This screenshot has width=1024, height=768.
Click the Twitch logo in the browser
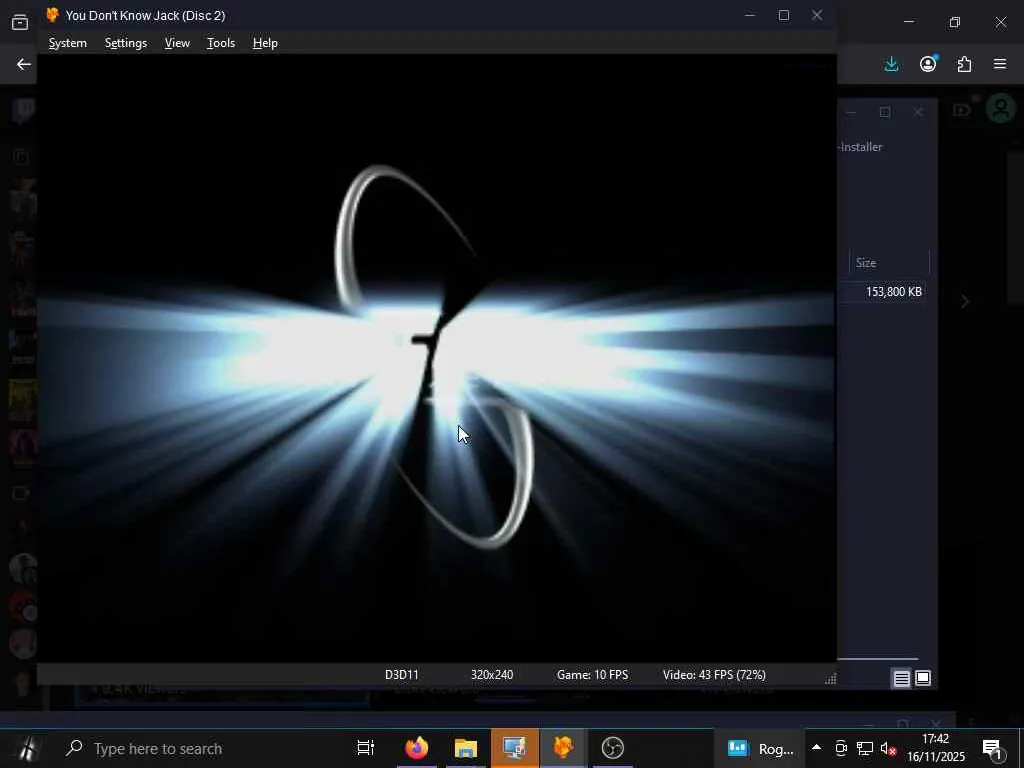(23, 110)
